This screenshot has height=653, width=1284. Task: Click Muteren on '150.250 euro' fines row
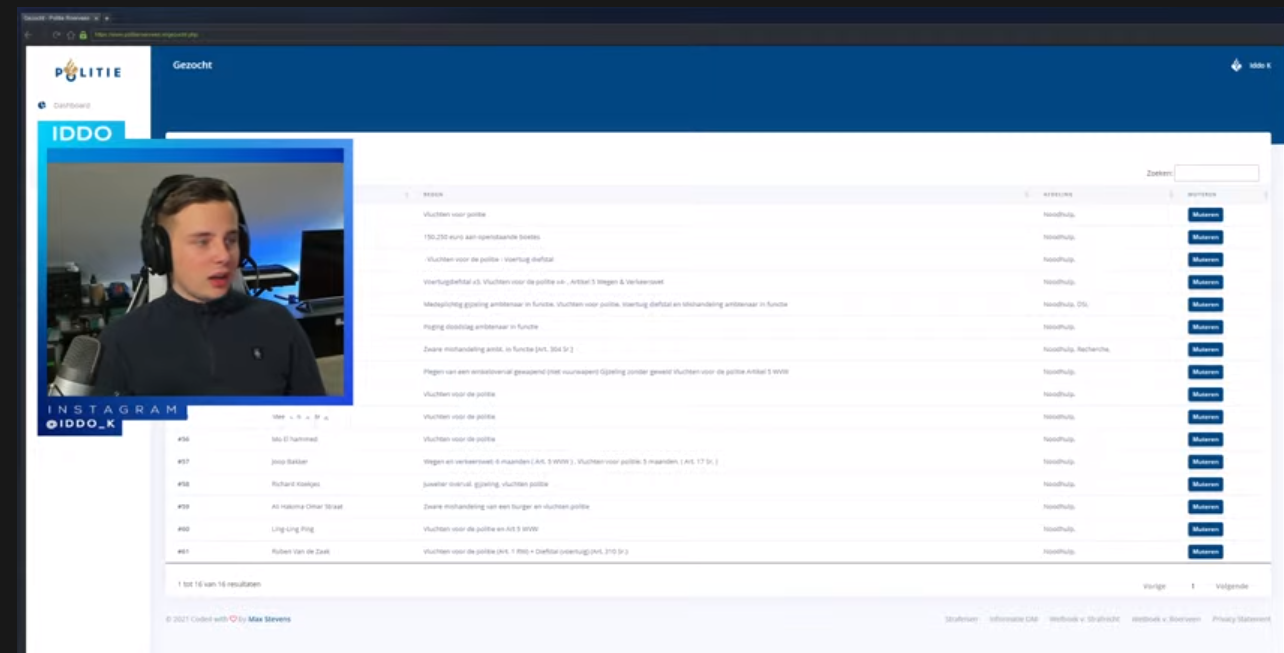coord(1205,237)
